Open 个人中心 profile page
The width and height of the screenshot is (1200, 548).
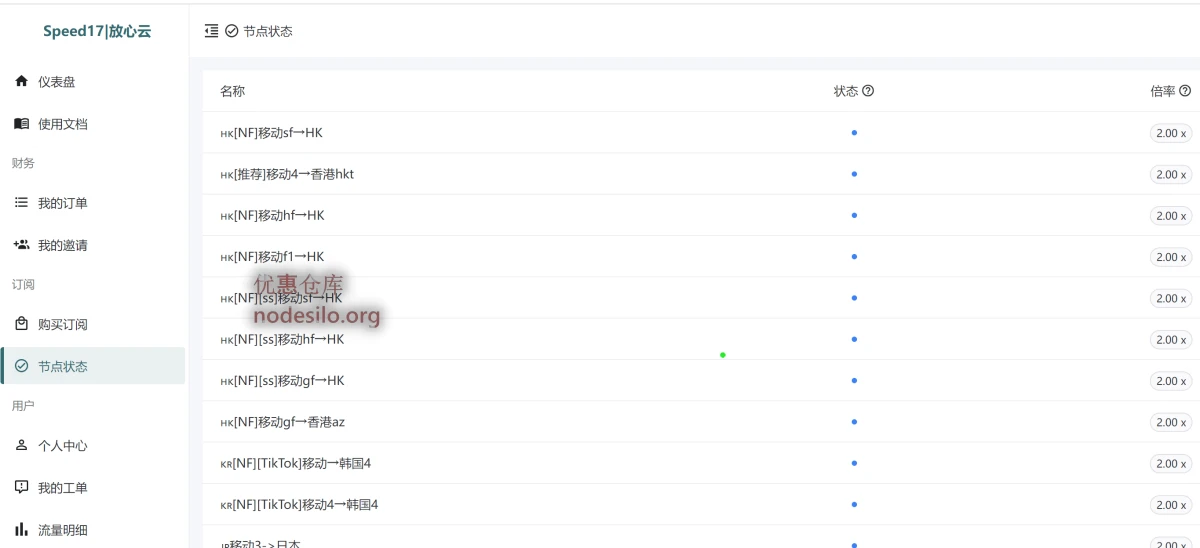[93, 446]
